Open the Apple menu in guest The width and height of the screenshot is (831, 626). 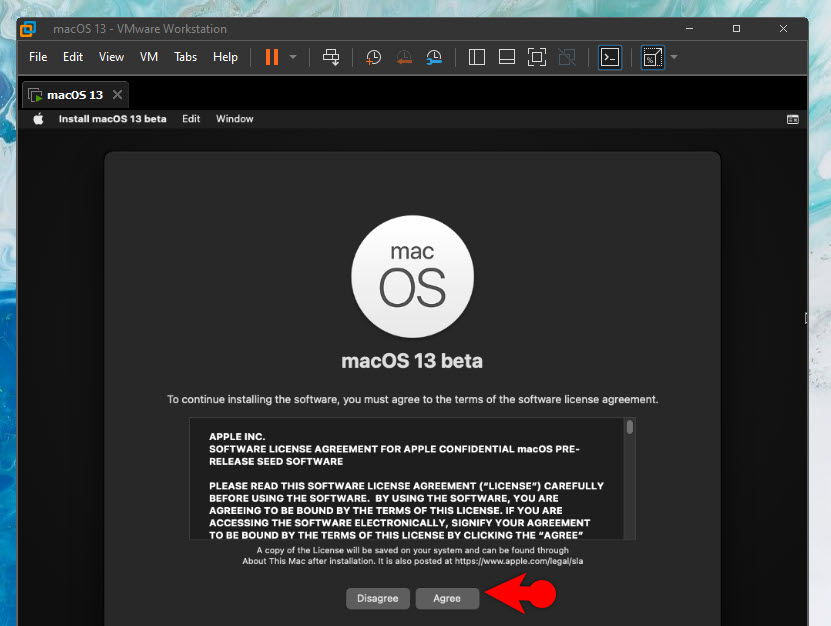(x=38, y=119)
